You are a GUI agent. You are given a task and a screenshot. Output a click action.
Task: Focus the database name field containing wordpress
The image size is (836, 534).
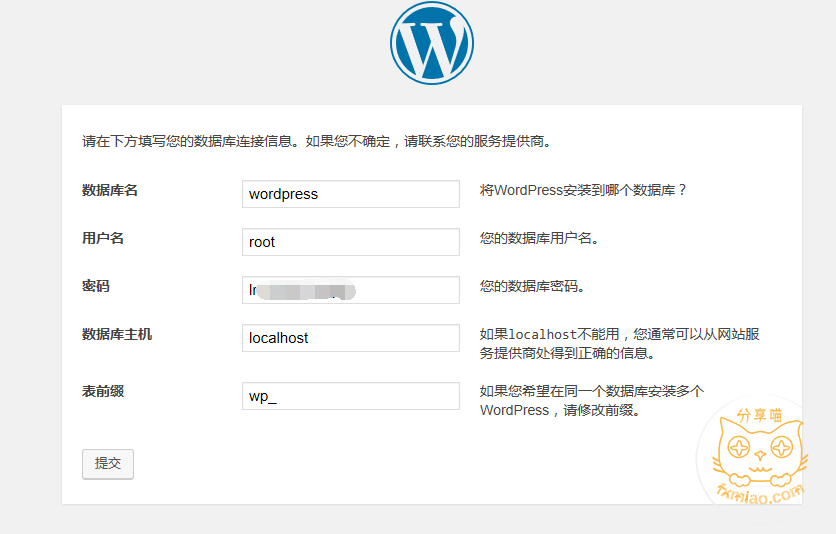pos(351,194)
